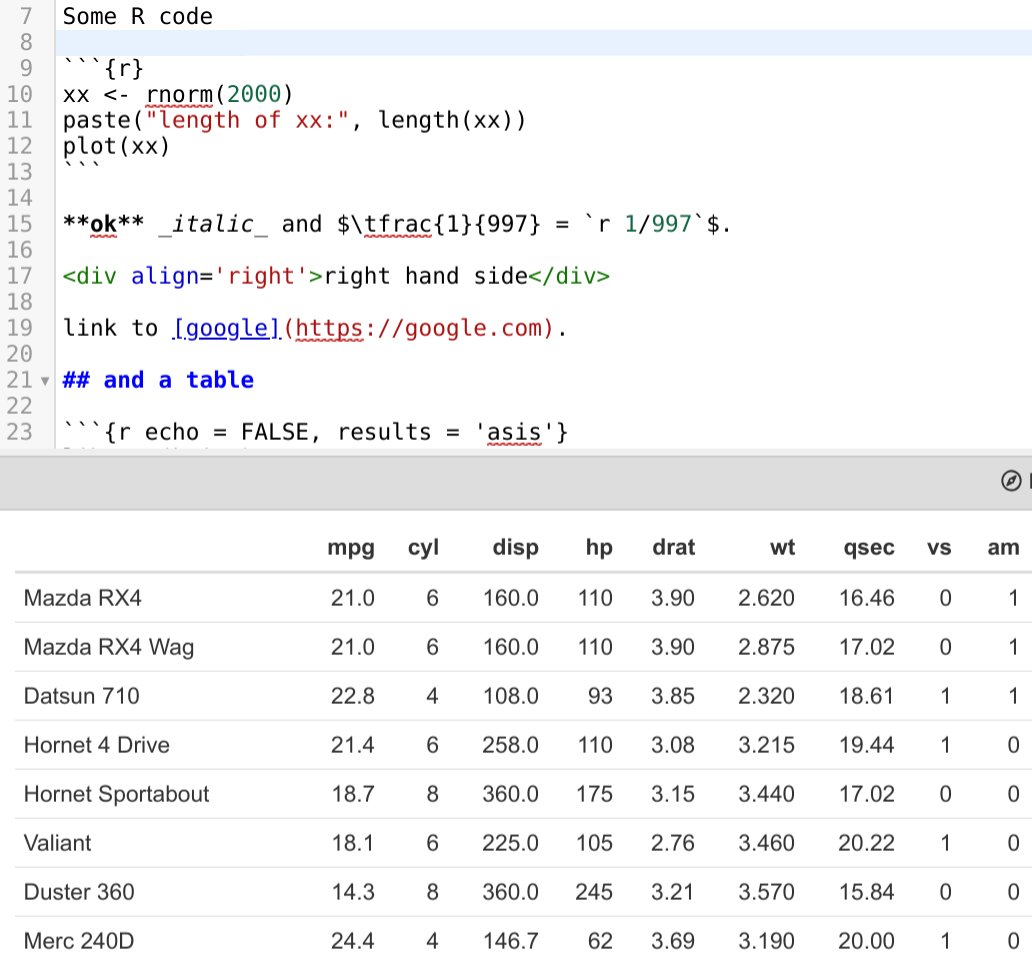Click the wt column header
This screenshot has width=1032, height=958.
tap(783, 547)
